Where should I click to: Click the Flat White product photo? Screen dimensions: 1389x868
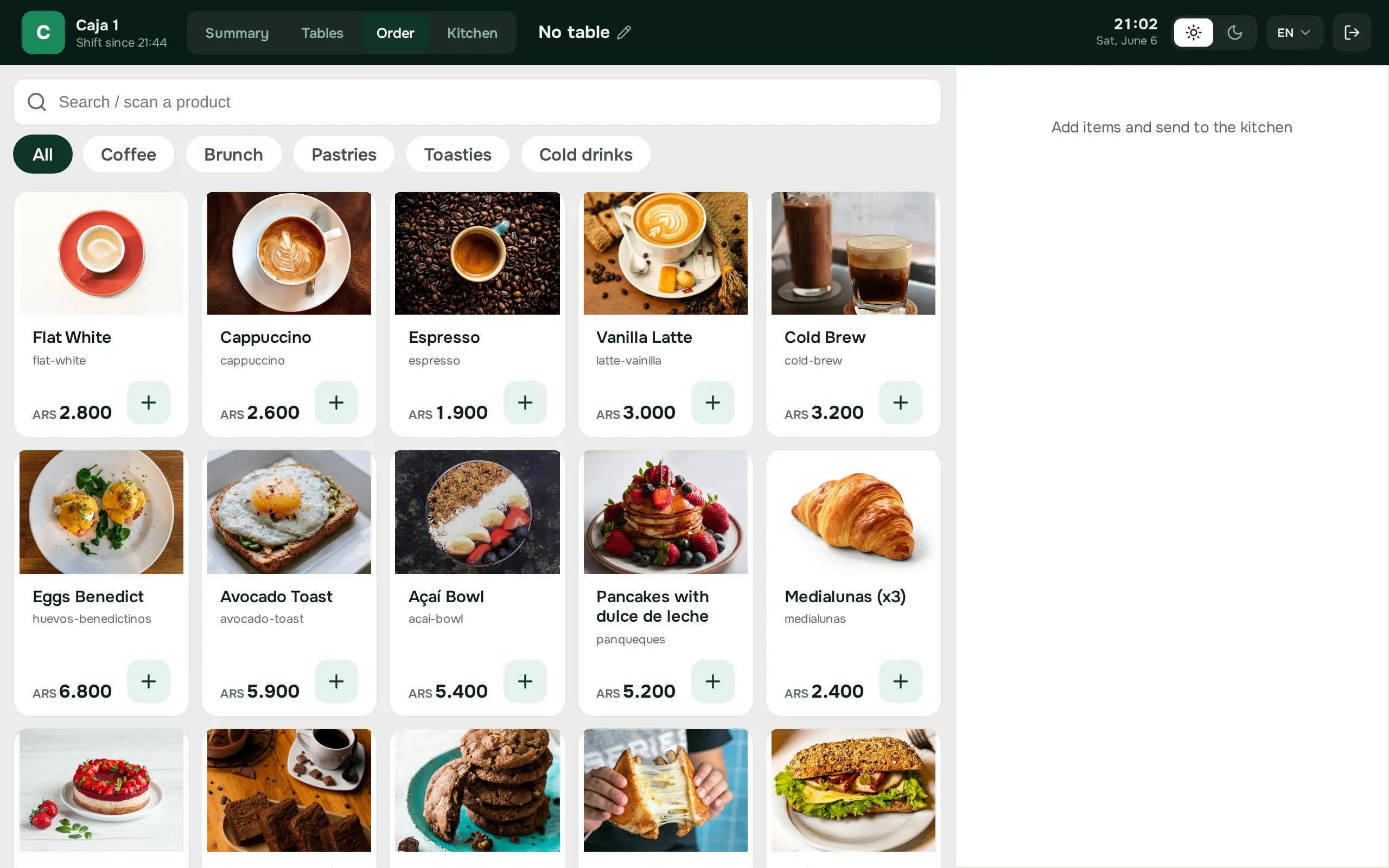(101, 253)
